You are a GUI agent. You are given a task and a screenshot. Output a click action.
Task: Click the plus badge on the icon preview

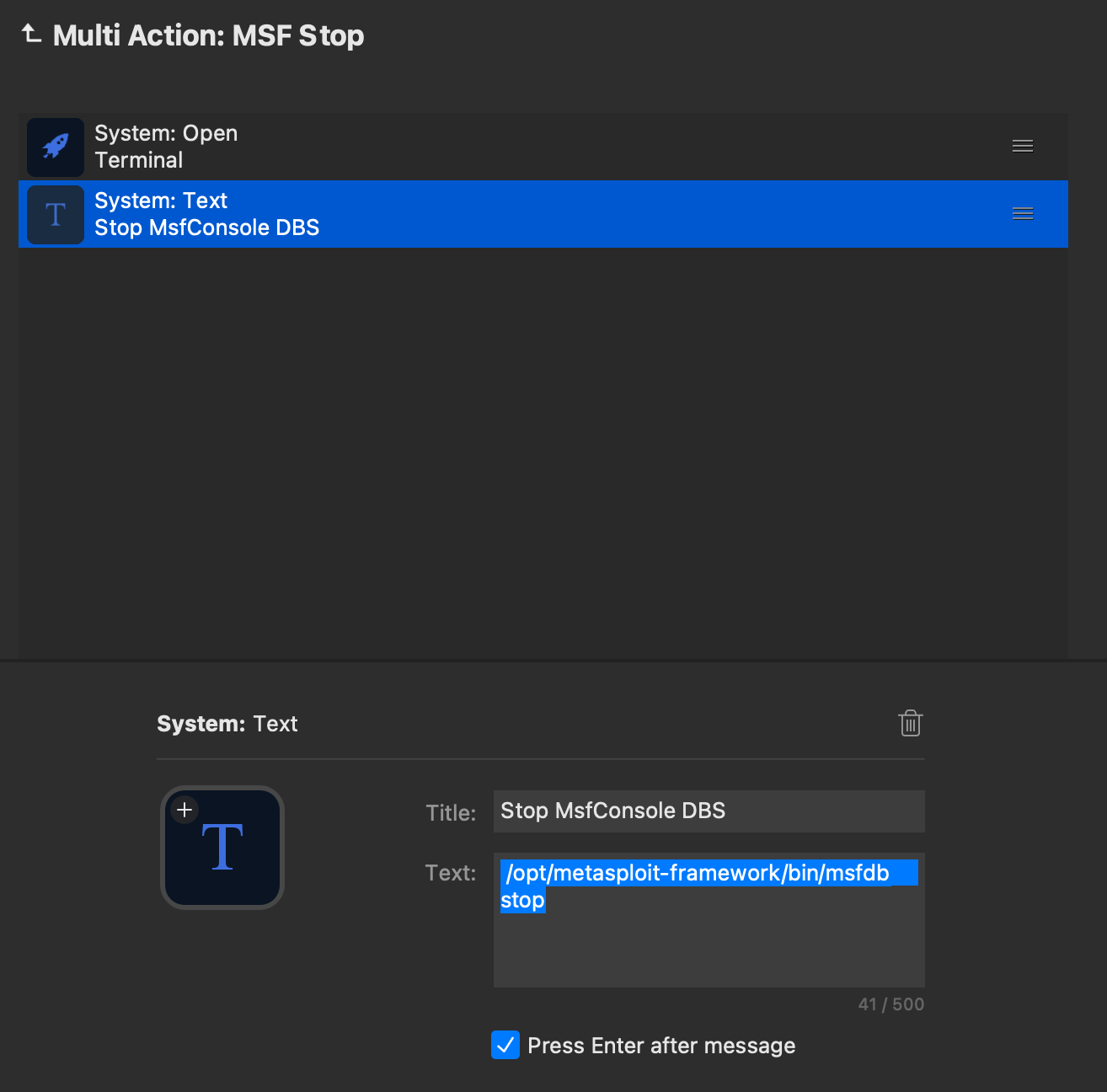184,810
